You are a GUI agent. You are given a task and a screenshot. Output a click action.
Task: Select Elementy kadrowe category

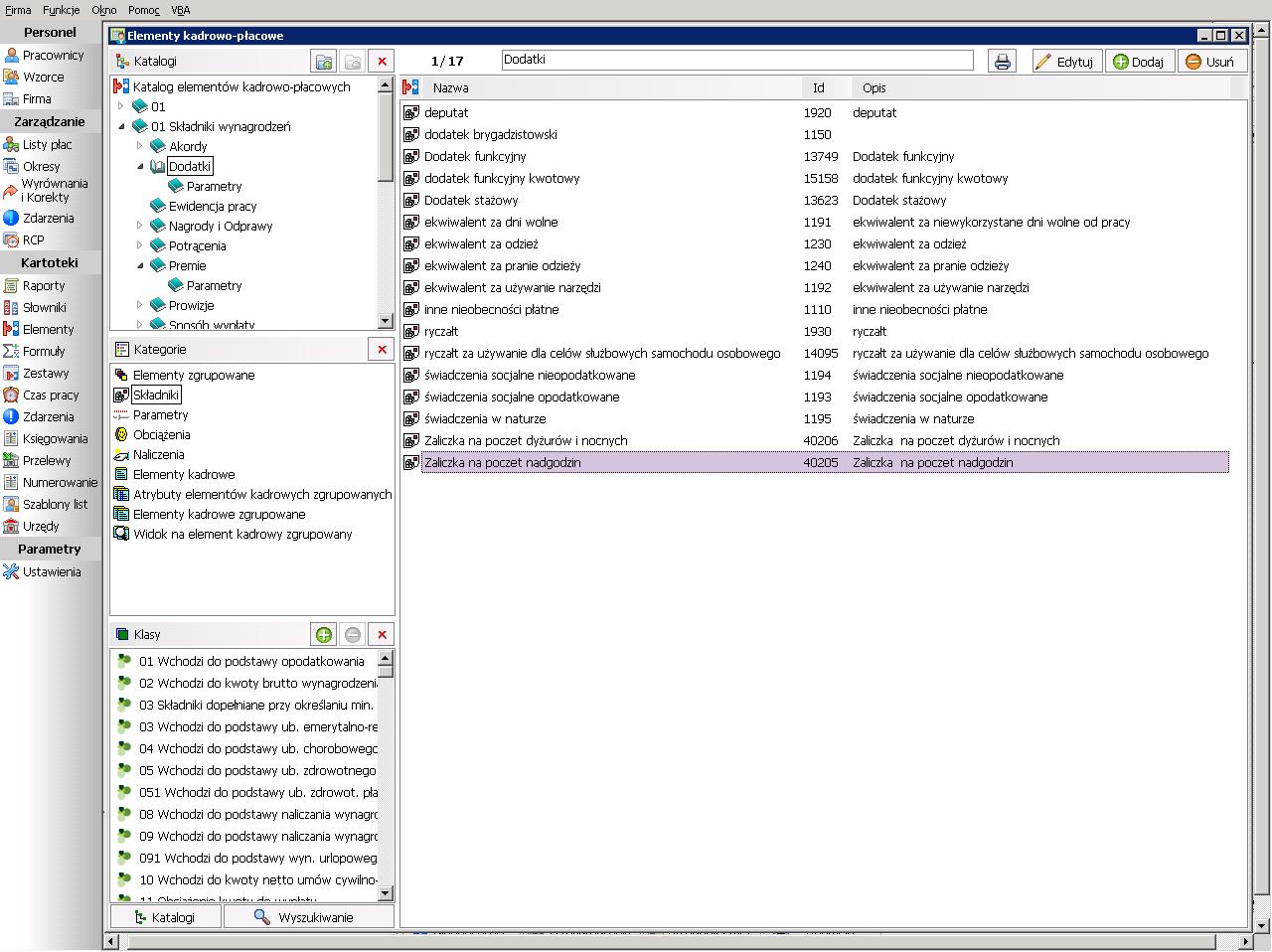(184, 474)
